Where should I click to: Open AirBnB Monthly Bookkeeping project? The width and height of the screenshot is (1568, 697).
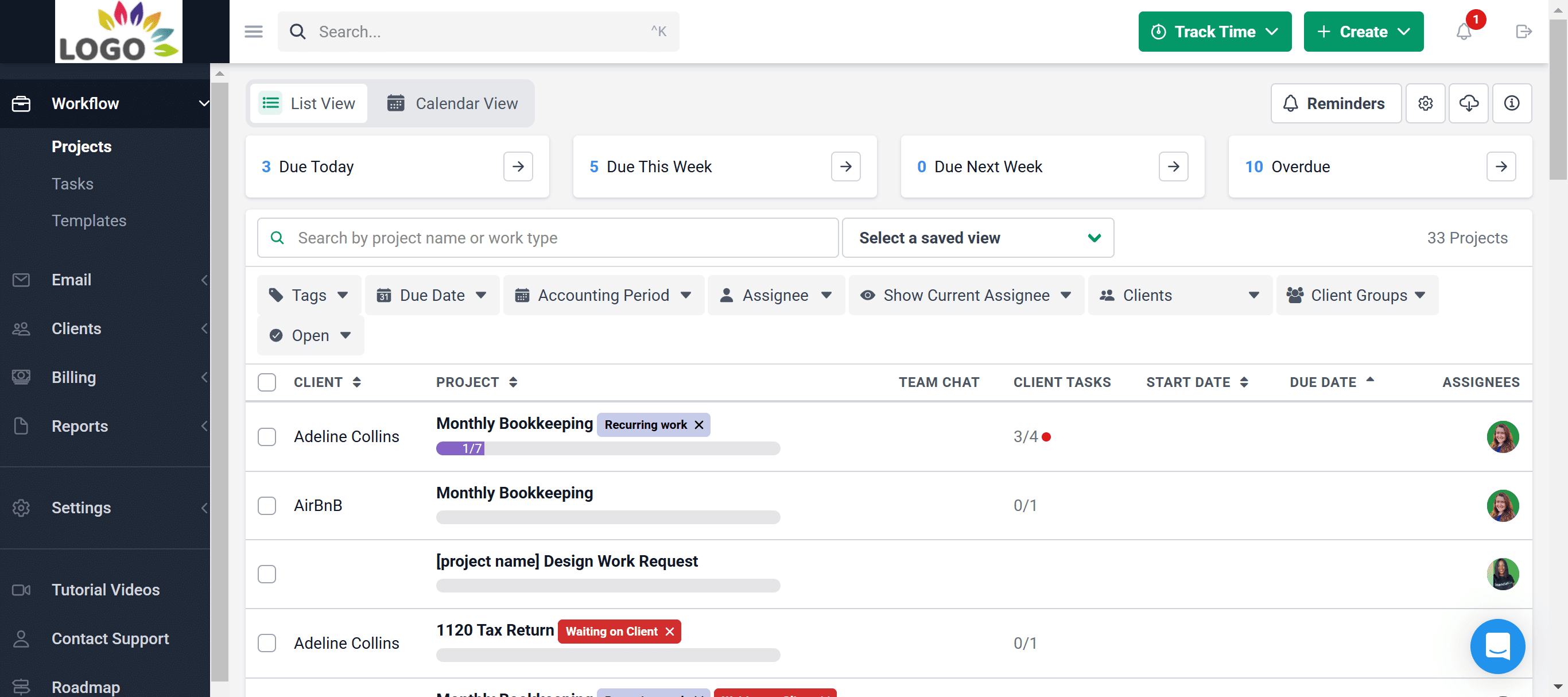[x=514, y=493]
